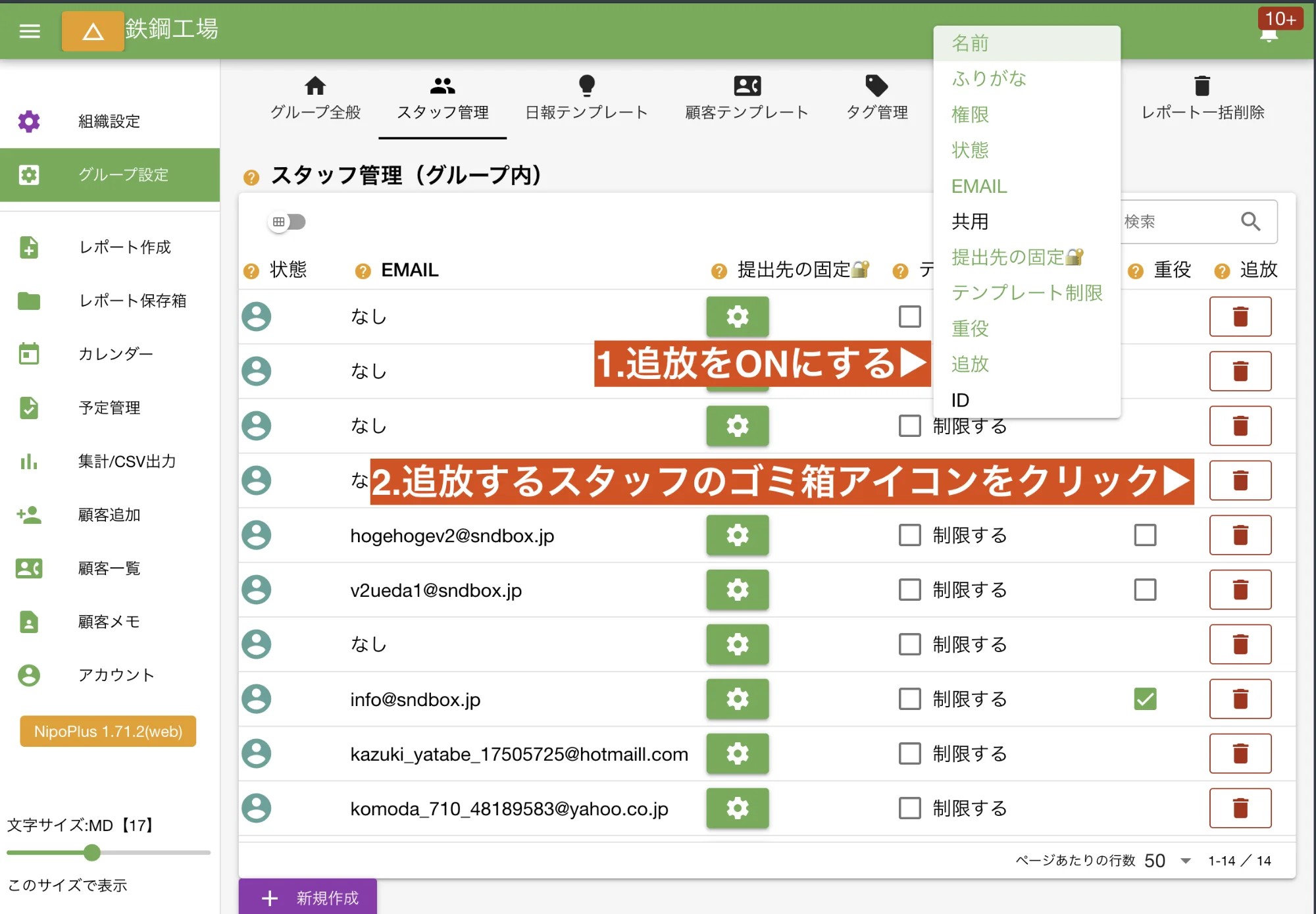Select 追放 in the open column menu

tap(969, 364)
